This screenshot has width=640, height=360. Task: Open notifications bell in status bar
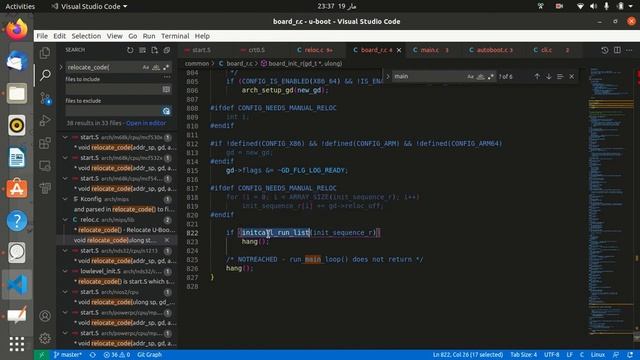(x=630, y=355)
